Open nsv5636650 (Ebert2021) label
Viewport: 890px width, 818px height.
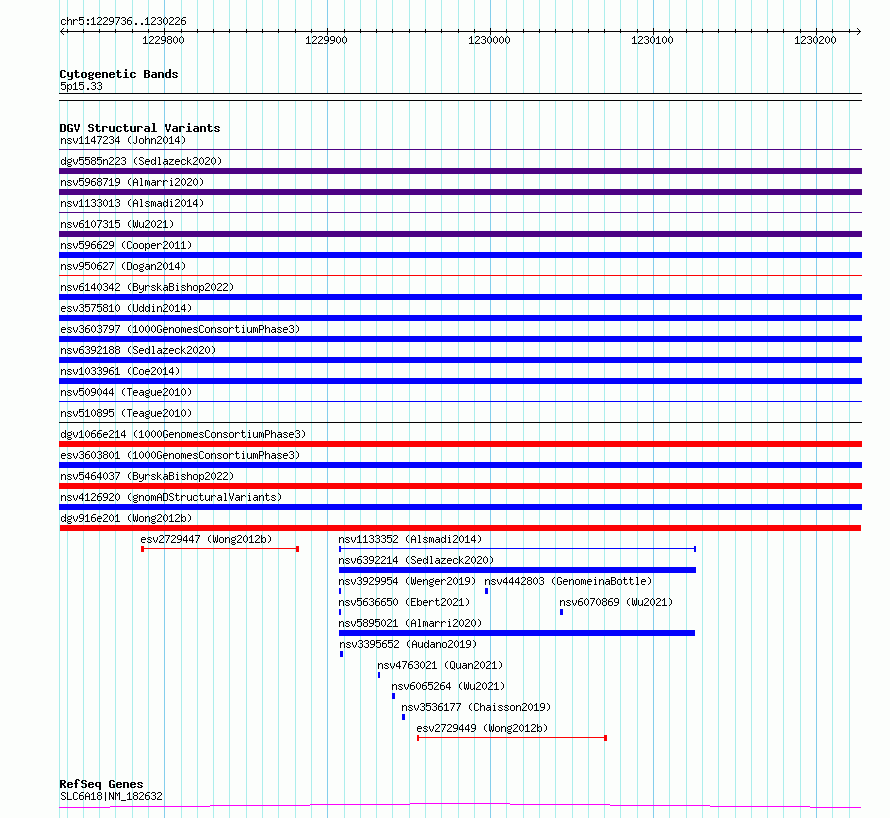click(x=404, y=602)
